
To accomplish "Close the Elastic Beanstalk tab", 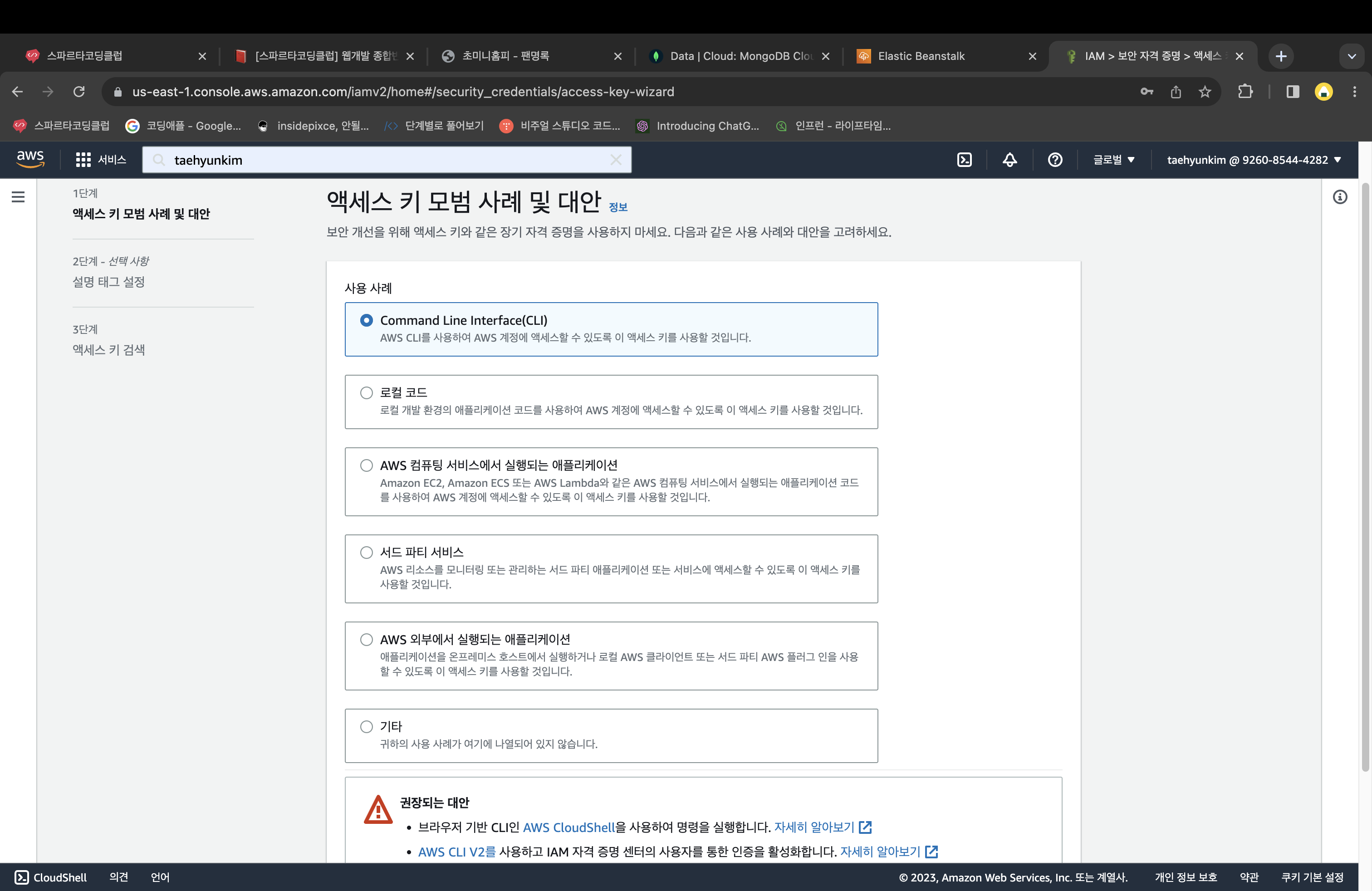I will click(x=1033, y=56).
